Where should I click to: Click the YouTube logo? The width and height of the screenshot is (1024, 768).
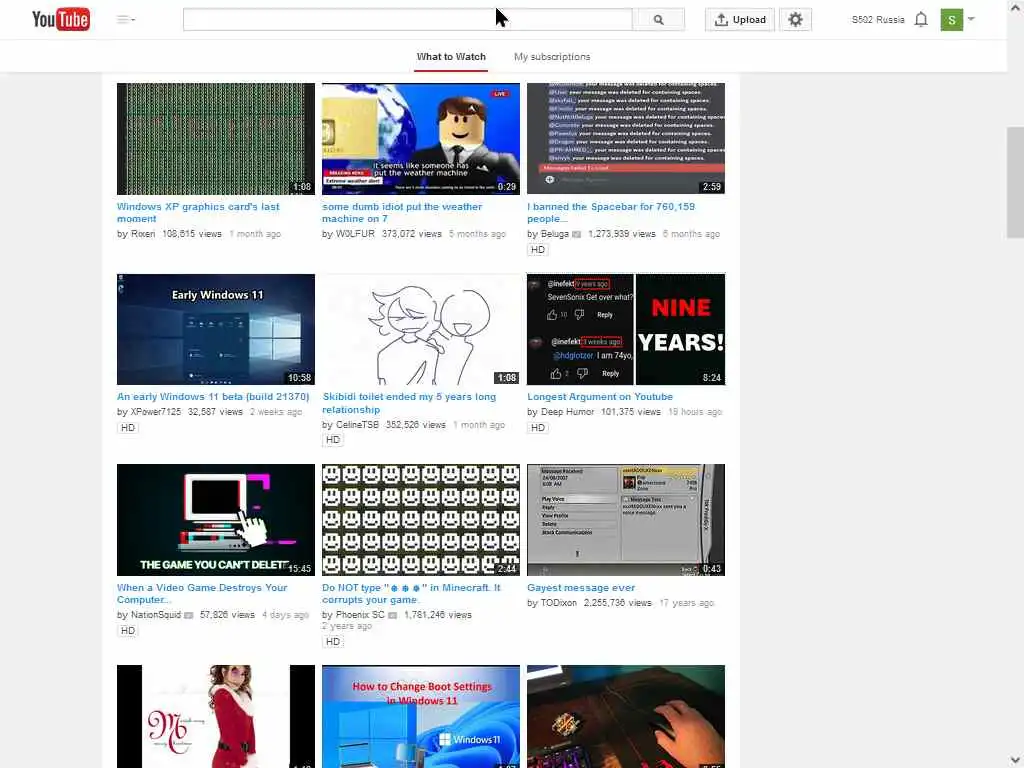(x=61, y=20)
